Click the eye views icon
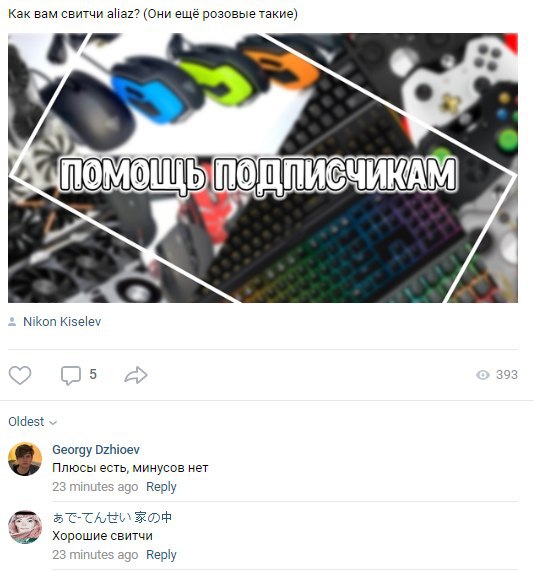Screen dimensions: 534x571 click(x=483, y=375)
